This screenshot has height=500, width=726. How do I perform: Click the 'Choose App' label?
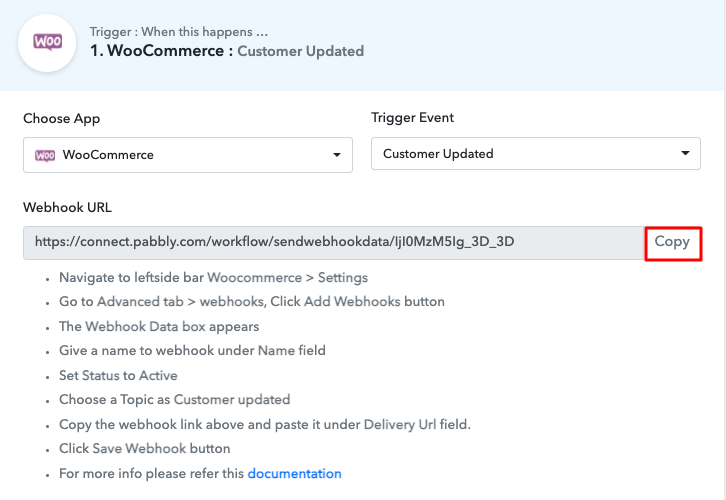coord(62,119)
